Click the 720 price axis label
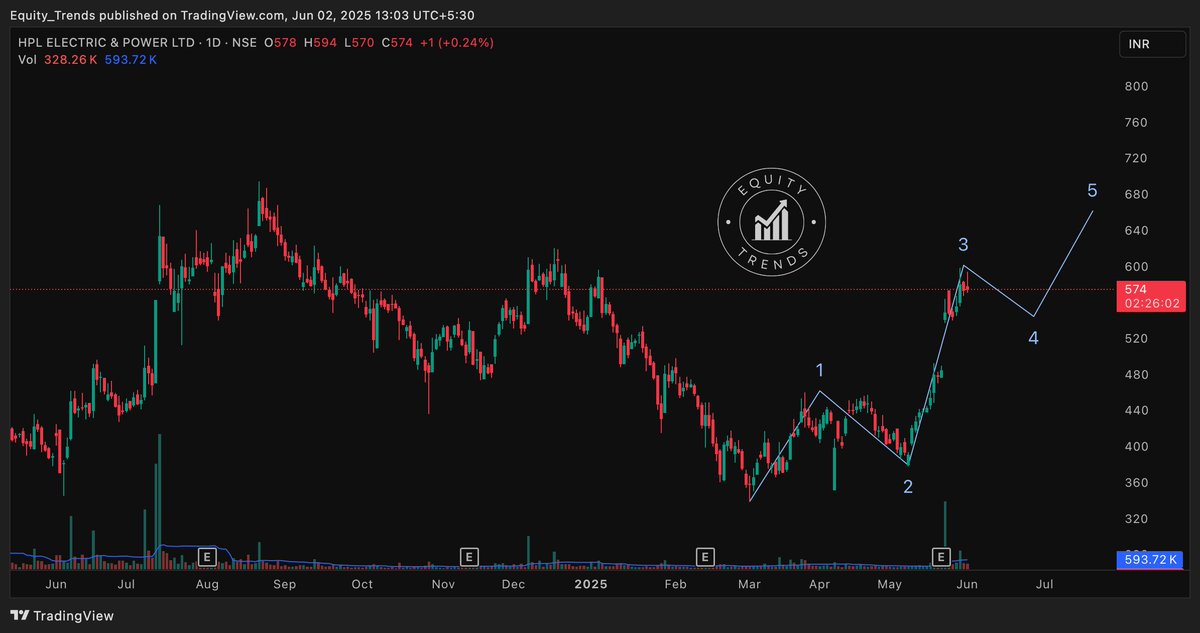Viewport: 1200px width, 633px height. pyautogui.click(x=1138, y=159)
